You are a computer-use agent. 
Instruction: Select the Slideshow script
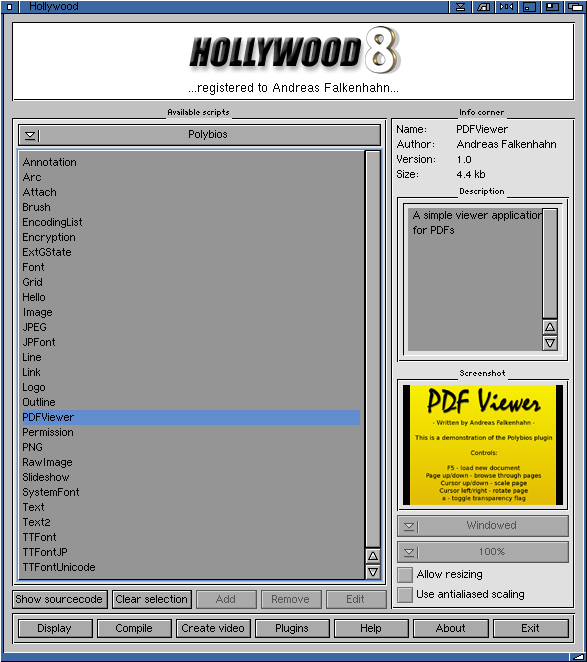(191, 477)
